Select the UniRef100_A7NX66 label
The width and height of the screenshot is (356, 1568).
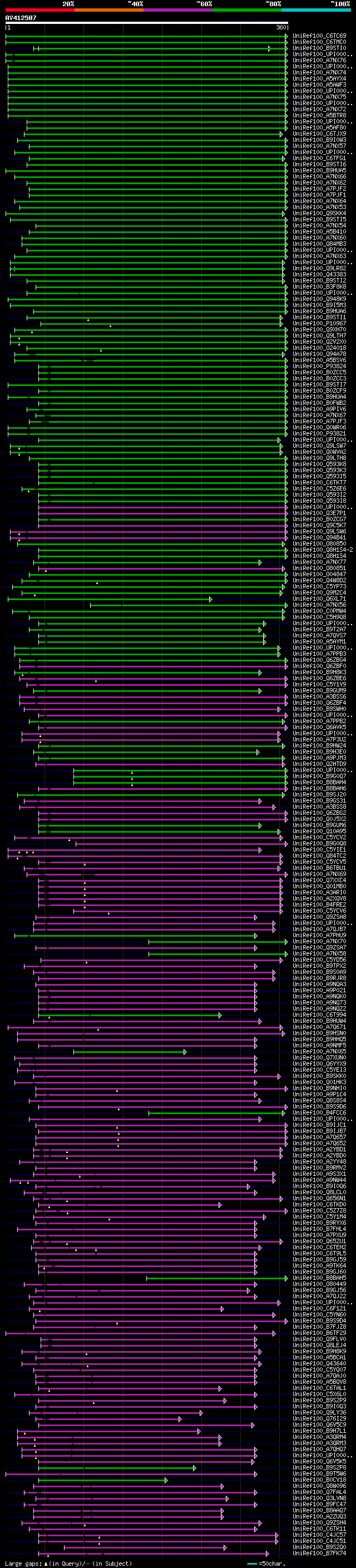[x=319, y=176]
